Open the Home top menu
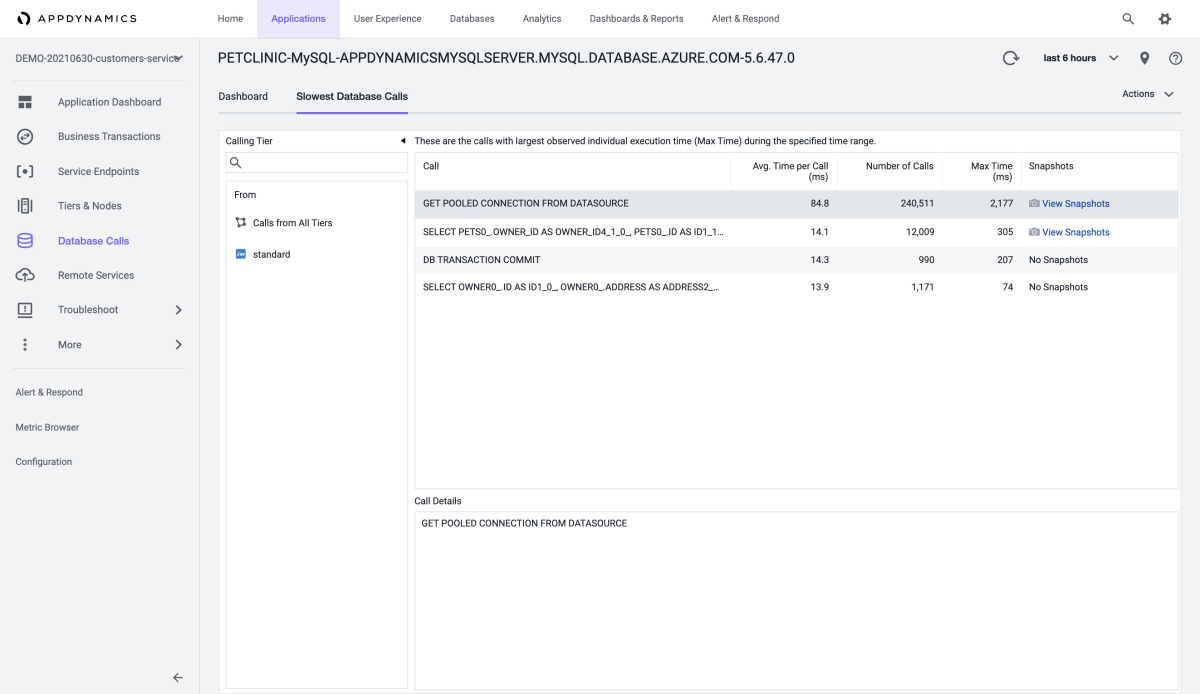This screenshot has height=694, width=1200. click(230, 19)
